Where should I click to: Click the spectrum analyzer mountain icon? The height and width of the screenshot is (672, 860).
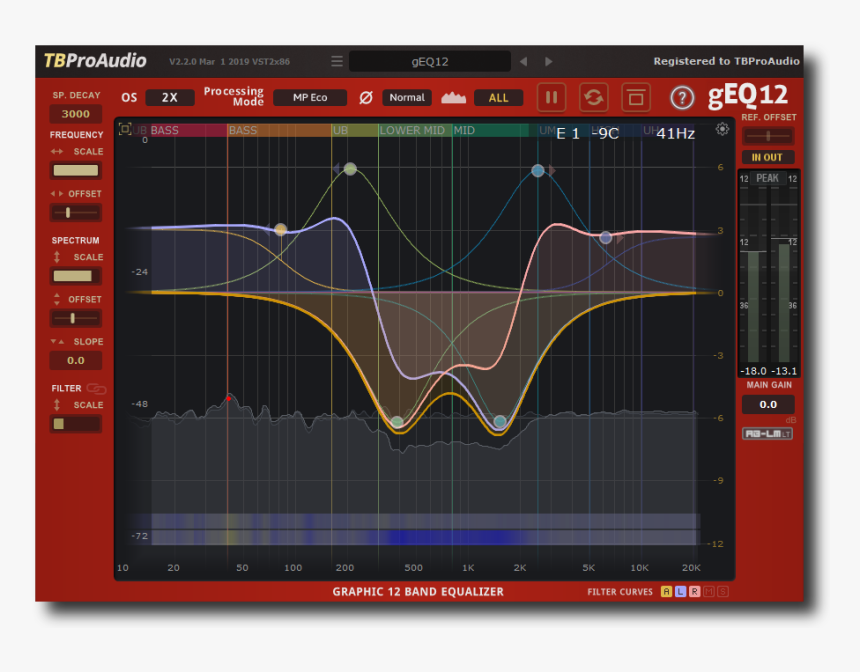[x=454, y=98]
